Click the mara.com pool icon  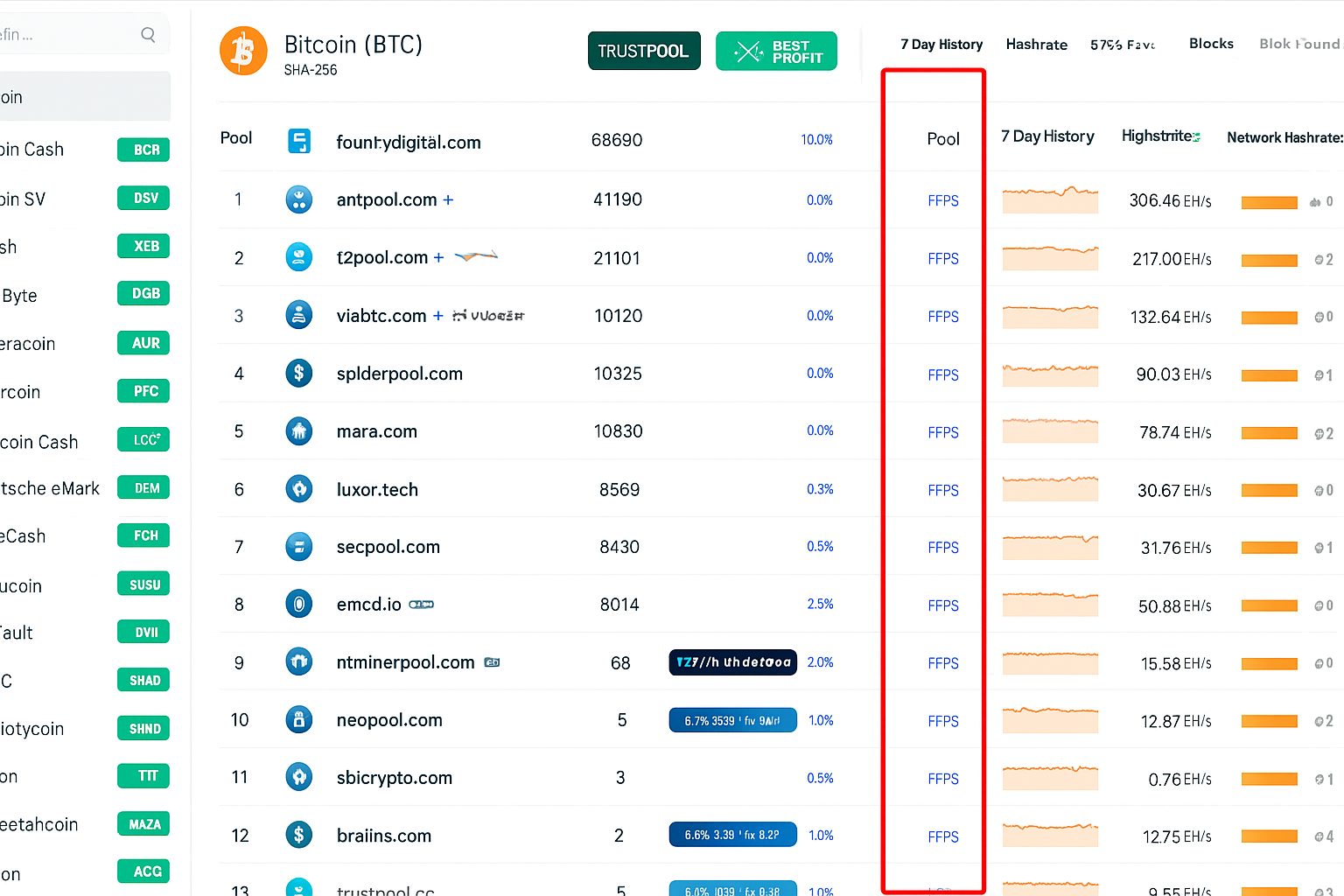tap(299, 431)
